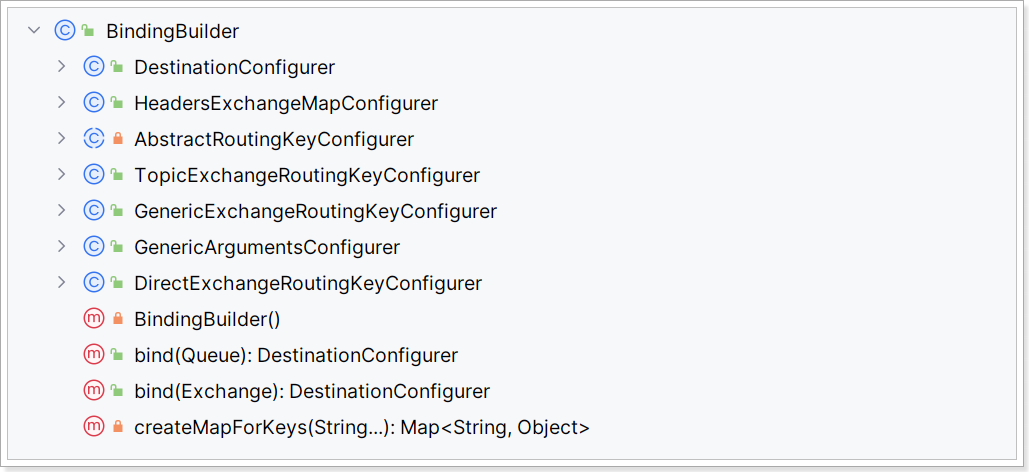
Task: Select the createMapForKeys(String...) method entry
Action: (x=362, y=428)
